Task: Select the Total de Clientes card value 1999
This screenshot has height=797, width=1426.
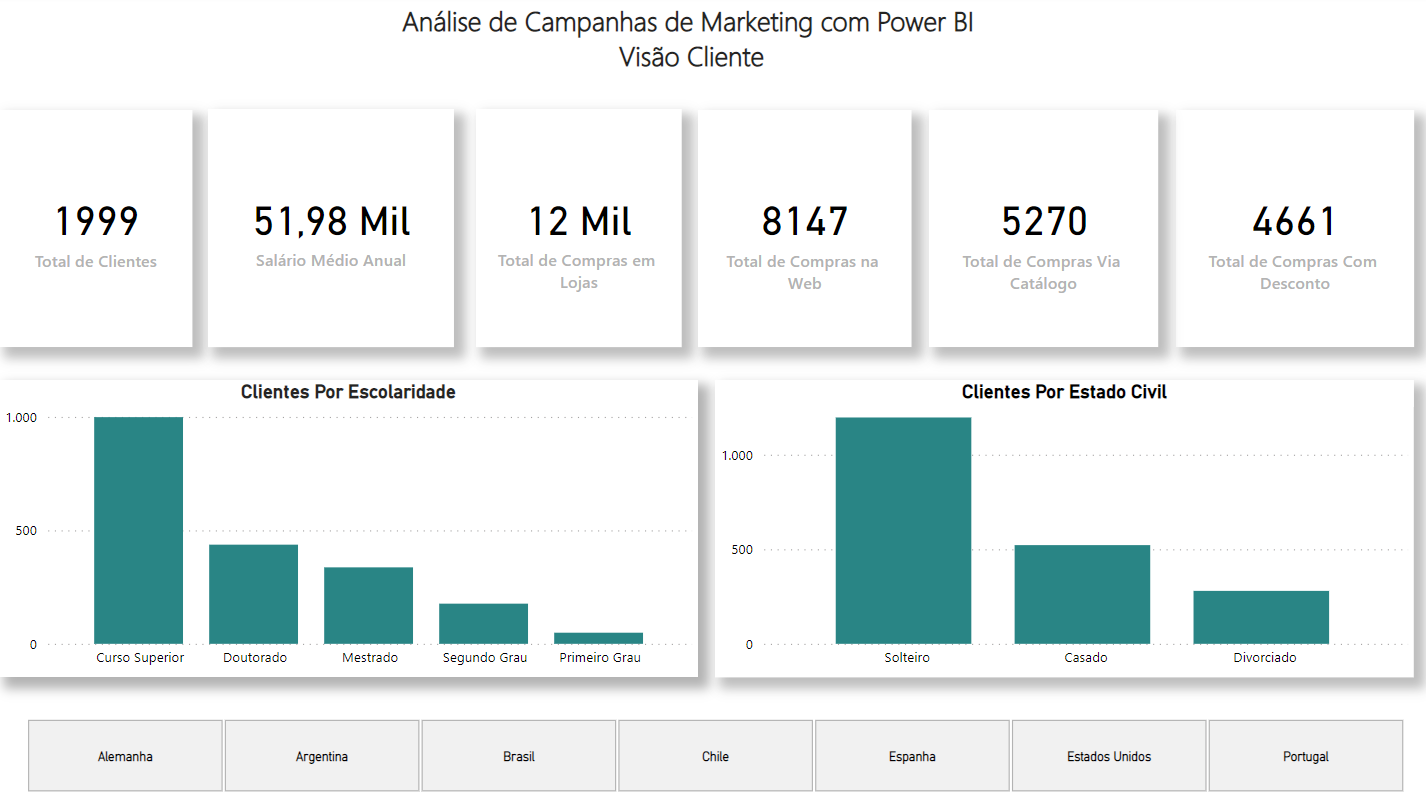Action: (x=96, y=222)
